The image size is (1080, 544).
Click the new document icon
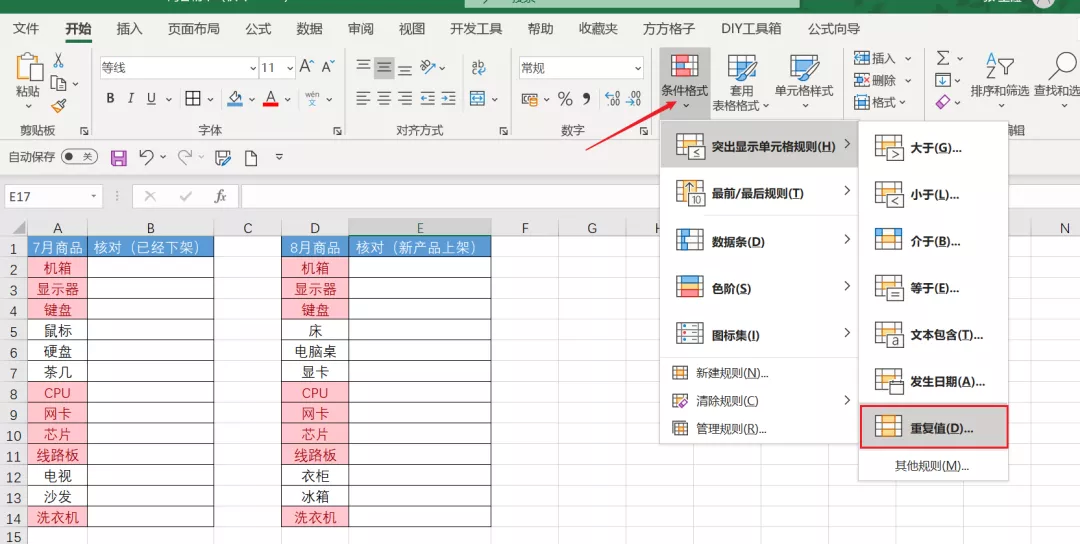coord(251,158)
